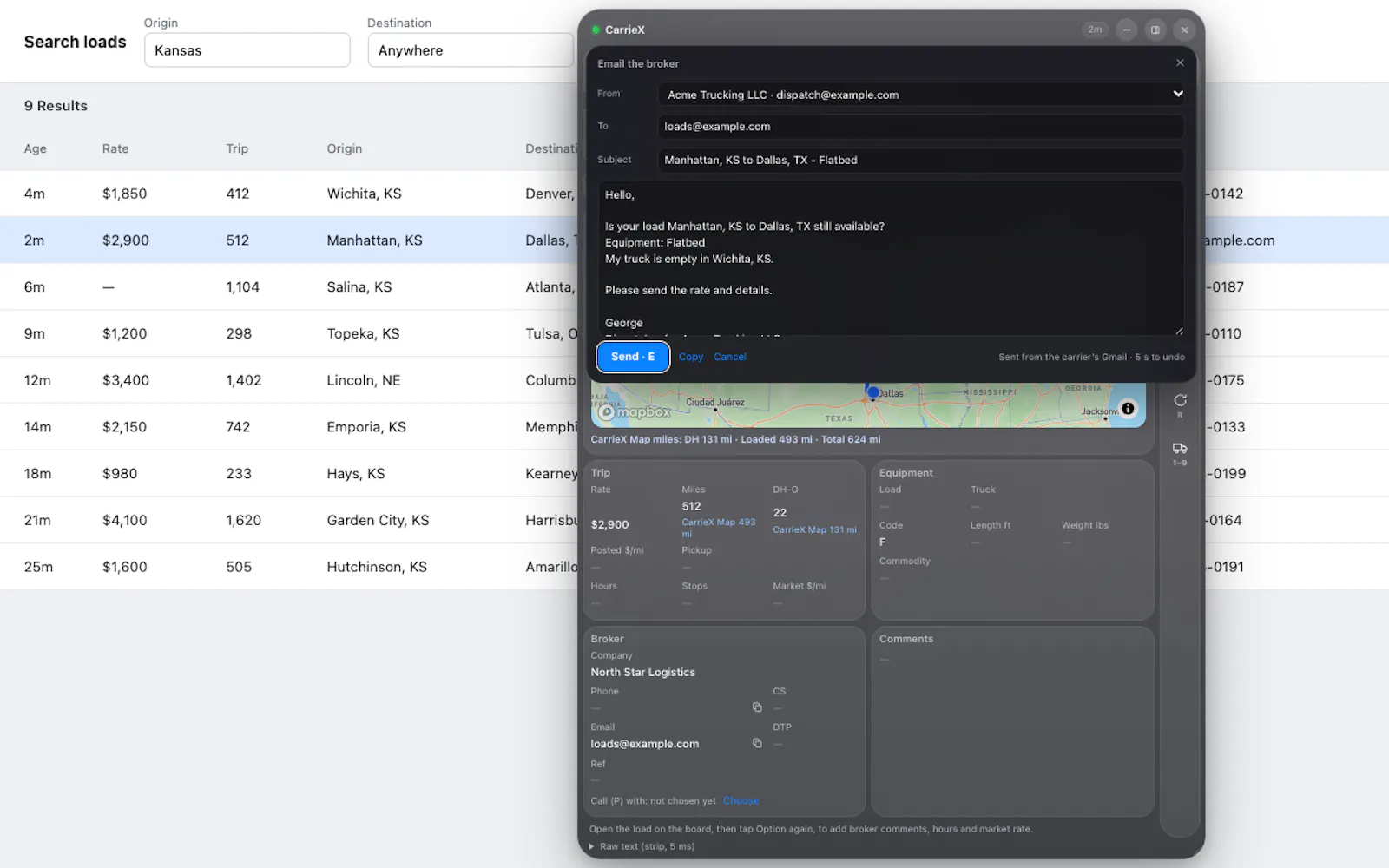Cancel the broker email
Screen dimensions: 1389x868
point(730,357)
